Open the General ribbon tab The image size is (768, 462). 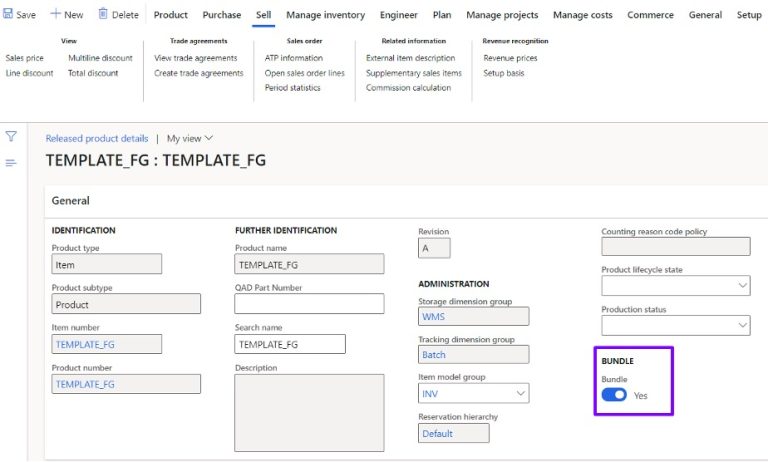705,15
